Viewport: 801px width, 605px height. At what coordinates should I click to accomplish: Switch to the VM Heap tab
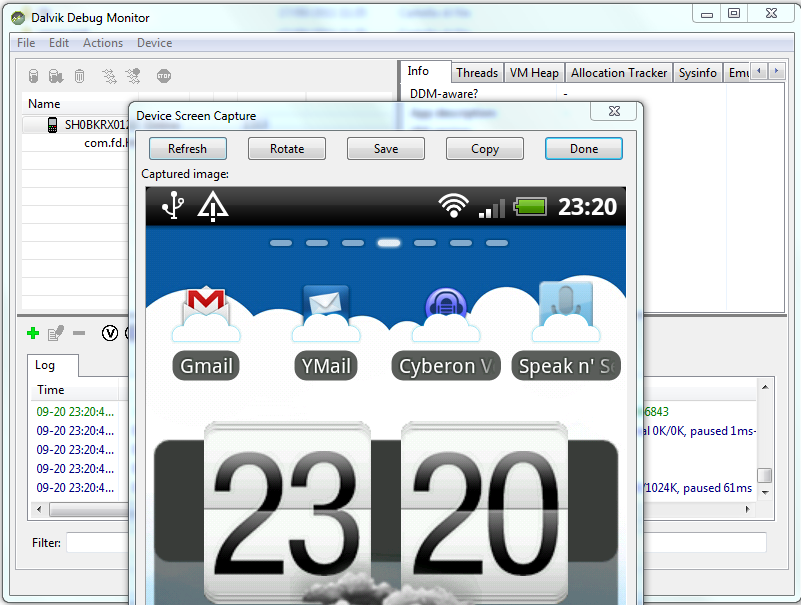click(534, 73)
